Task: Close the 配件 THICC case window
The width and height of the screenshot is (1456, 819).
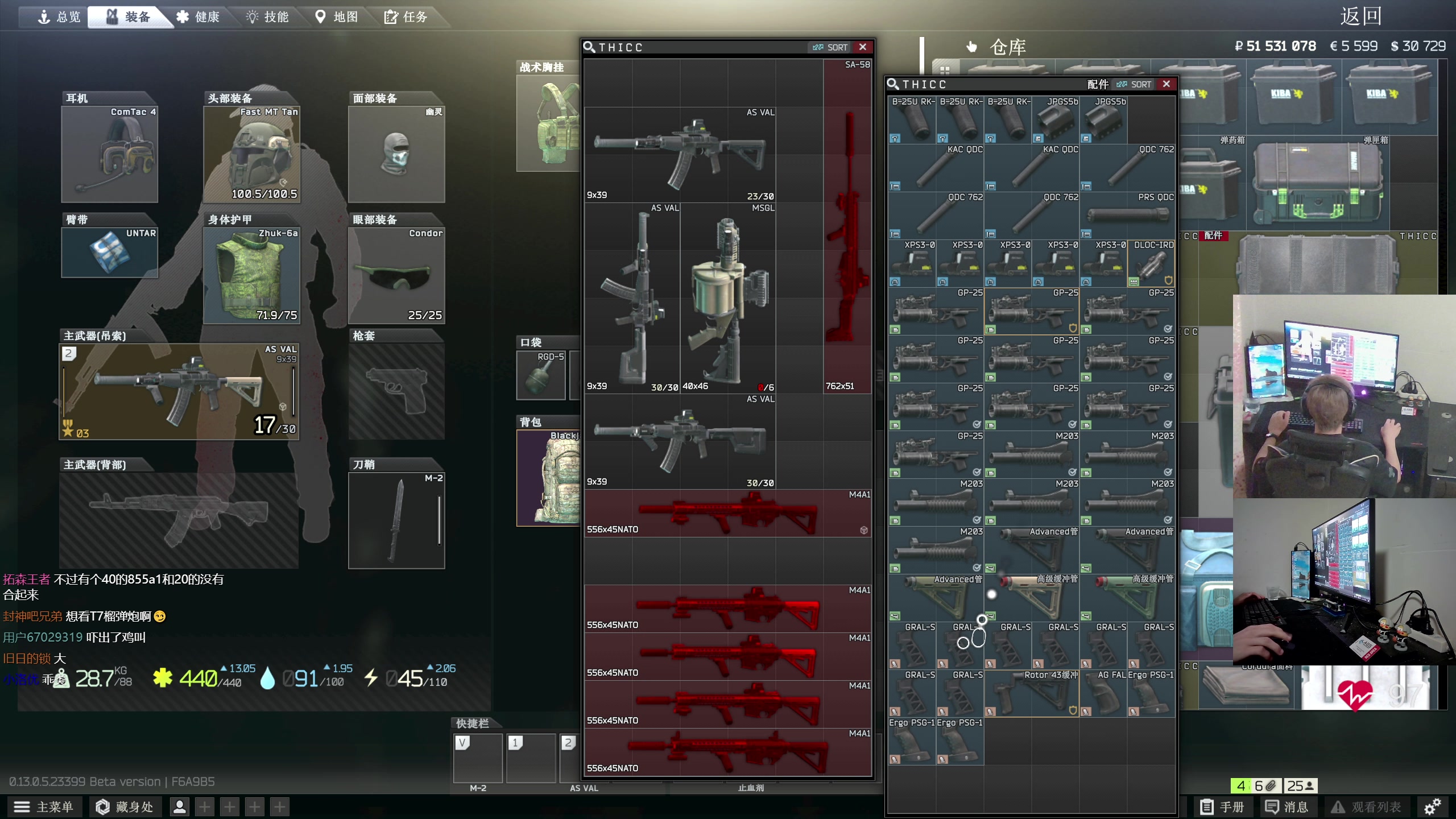Action: click(1167, 84)
